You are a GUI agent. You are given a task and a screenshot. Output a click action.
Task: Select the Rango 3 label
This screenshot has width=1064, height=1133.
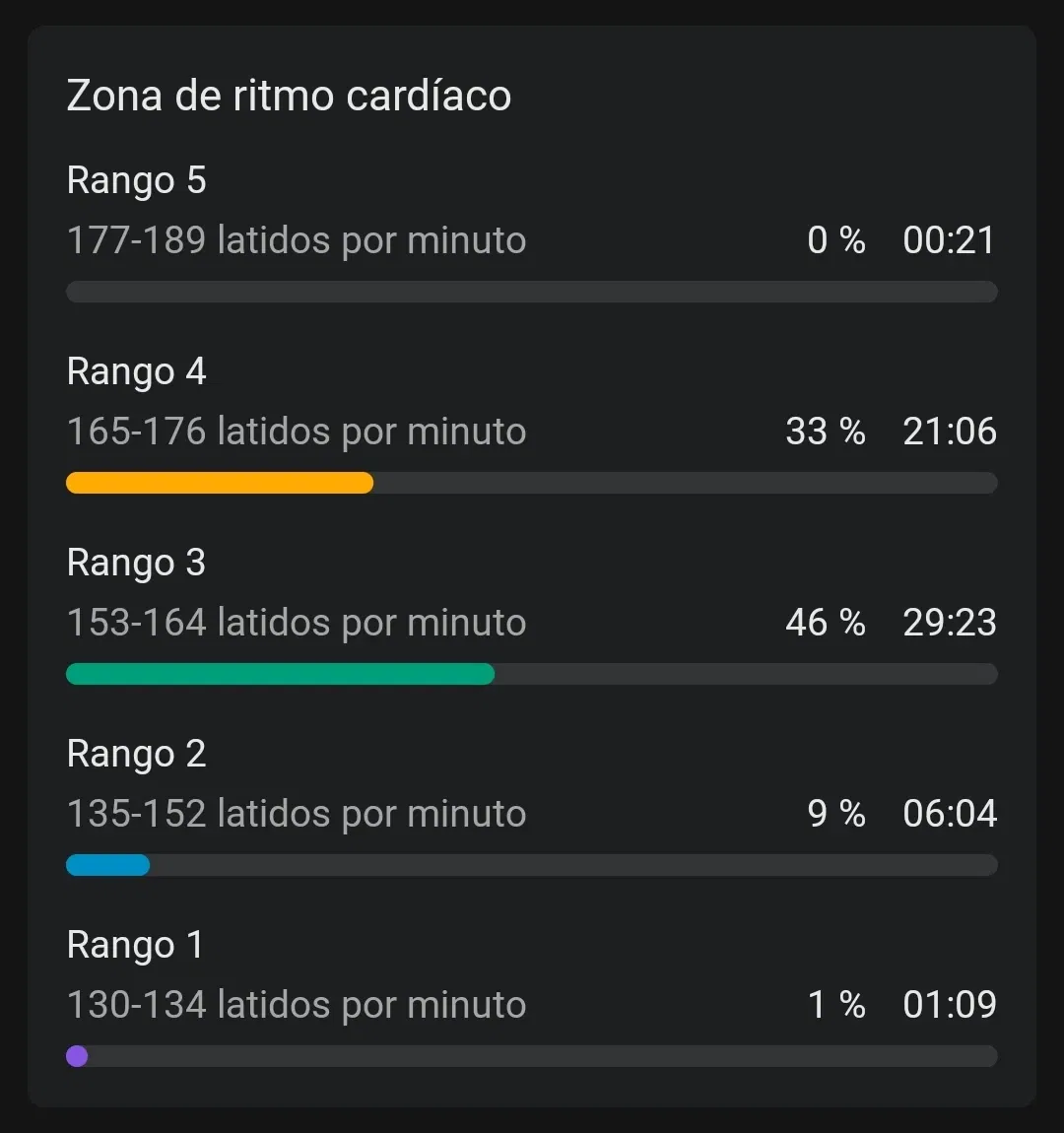pos(137,563)
